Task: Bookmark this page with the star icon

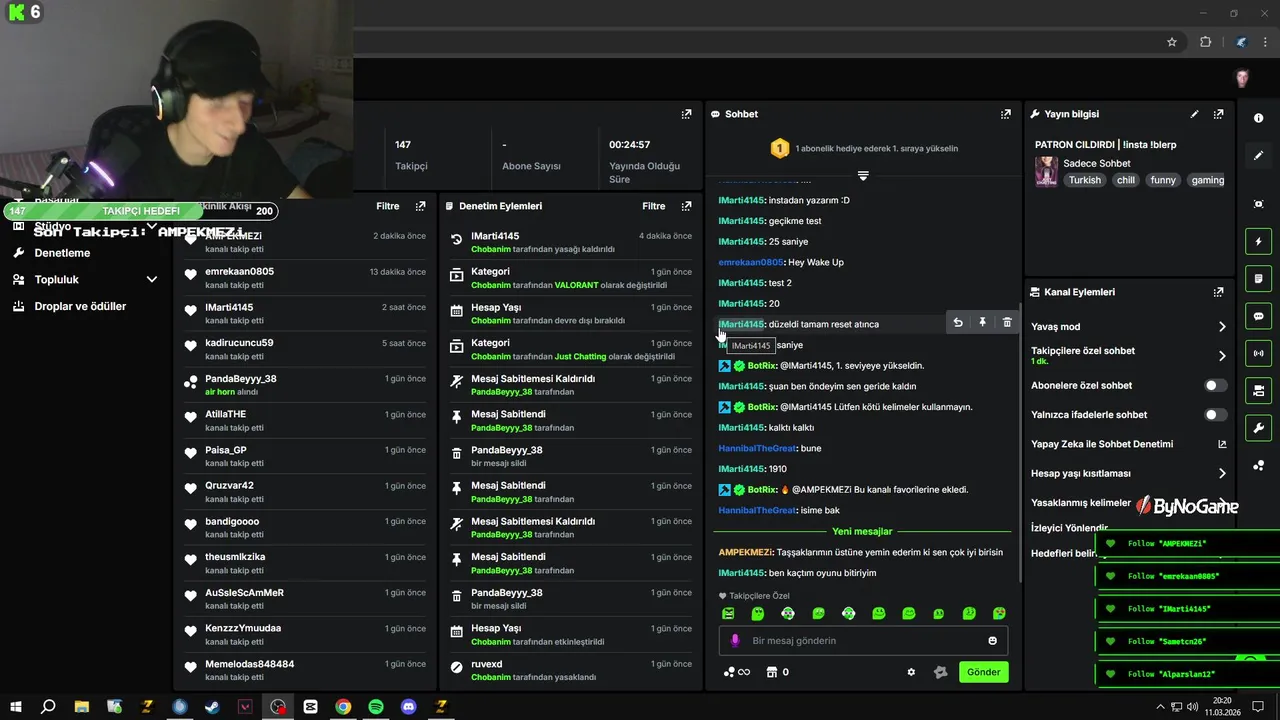Action: pyautogui.click(x=1172, y=42)
